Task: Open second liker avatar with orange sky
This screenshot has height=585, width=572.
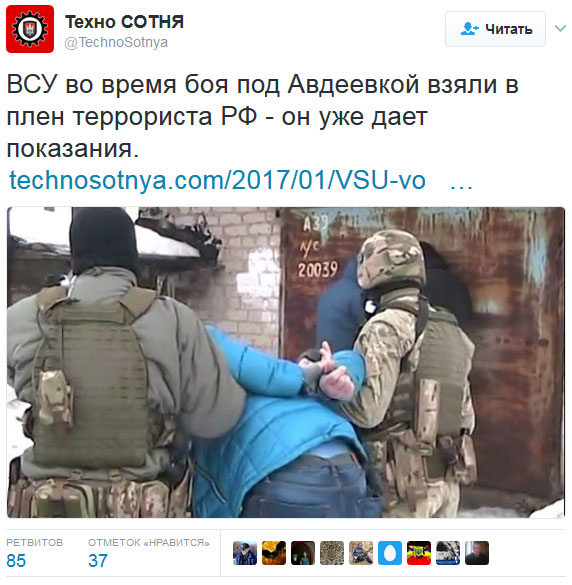Action: point(274,553)
